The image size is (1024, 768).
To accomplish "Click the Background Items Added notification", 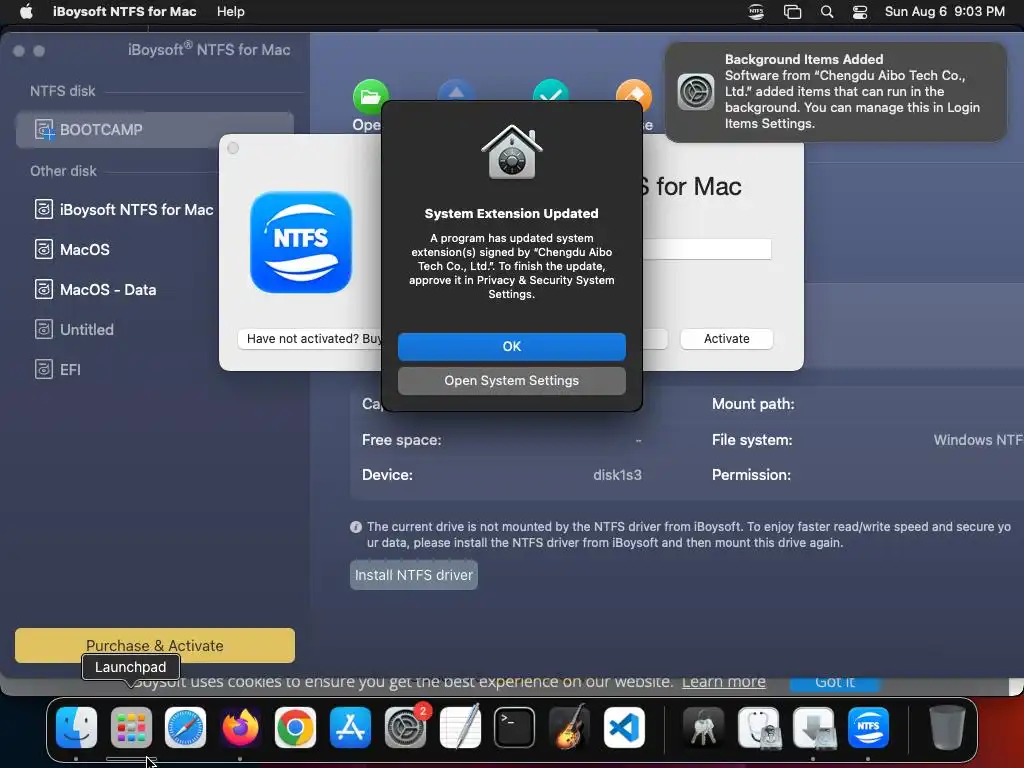I will point(835,91).
